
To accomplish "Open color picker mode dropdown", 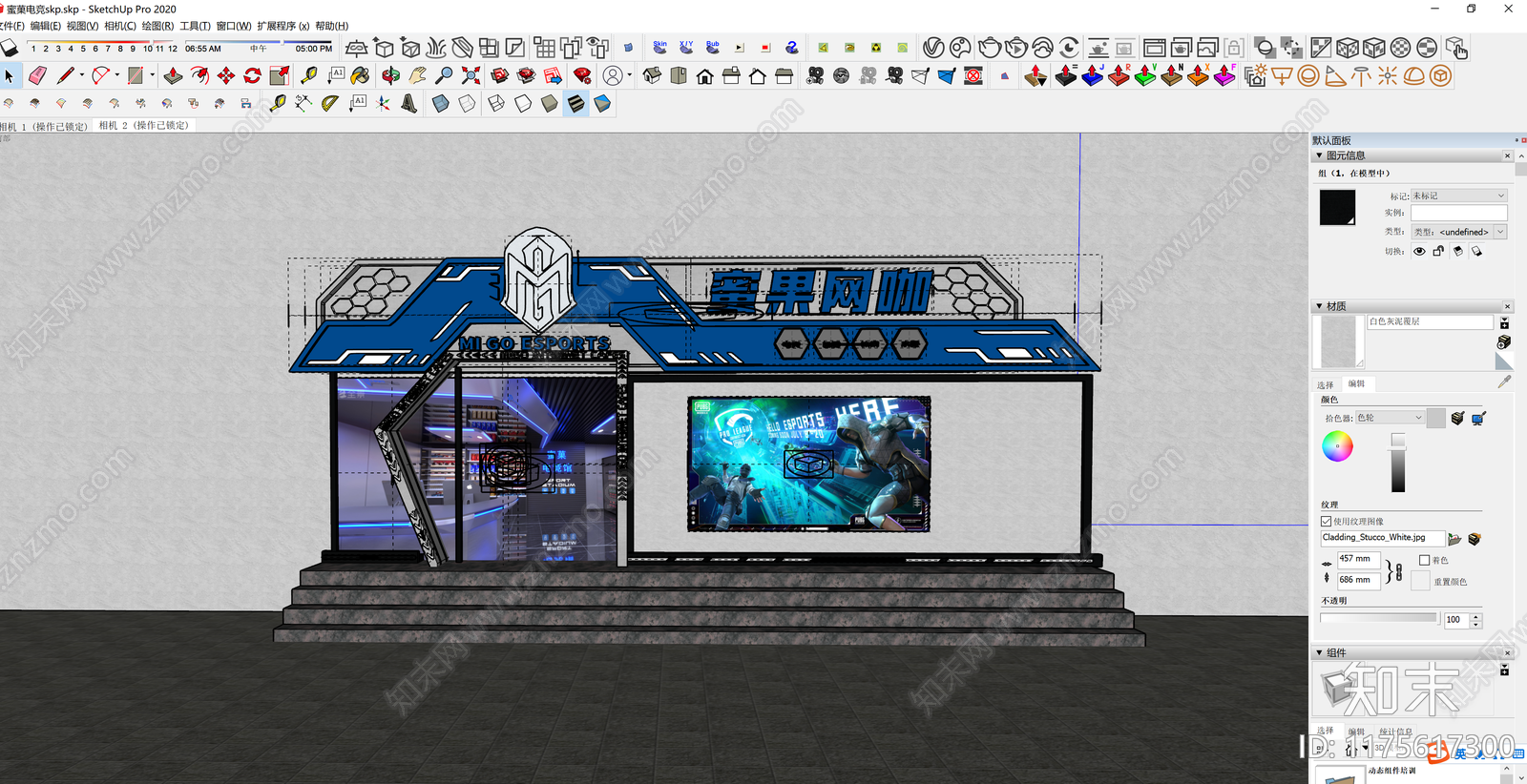I will coord(1390,418).
